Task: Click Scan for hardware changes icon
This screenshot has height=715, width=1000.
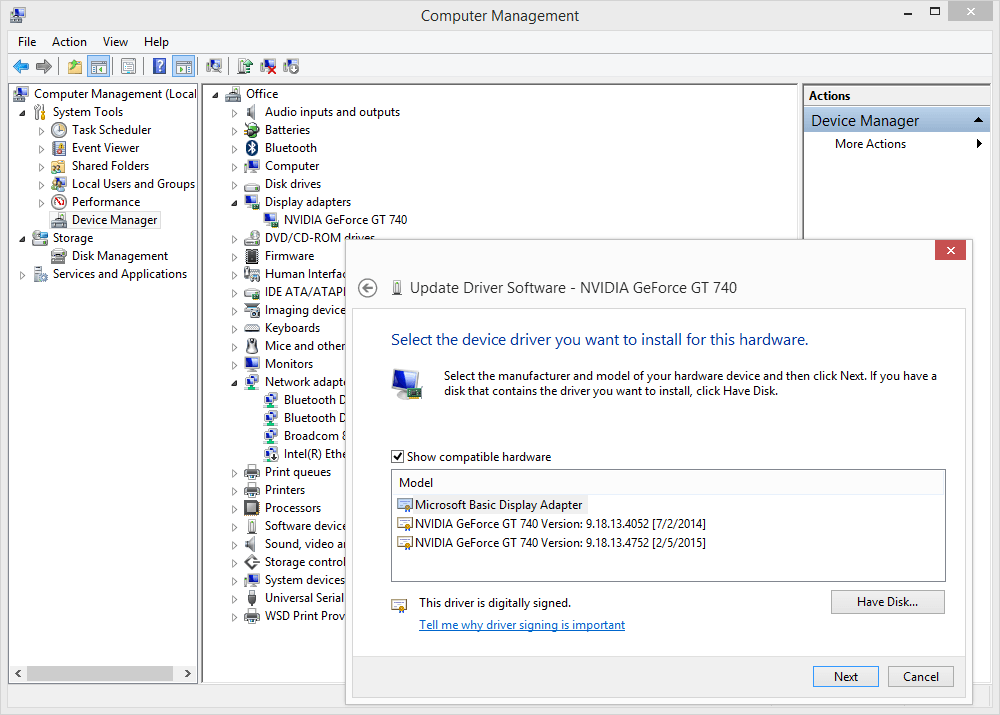Action: click(x=213, y=66)
